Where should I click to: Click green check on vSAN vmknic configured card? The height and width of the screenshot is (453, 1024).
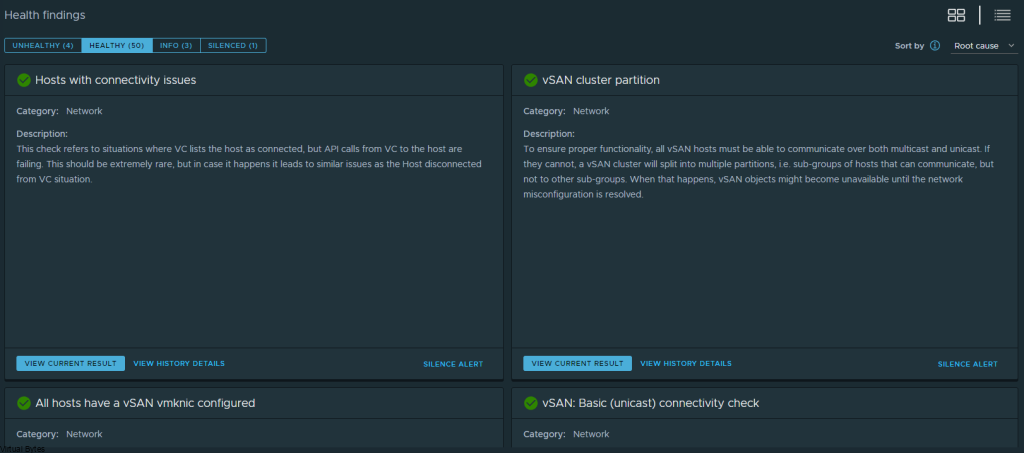coord(24,403)
